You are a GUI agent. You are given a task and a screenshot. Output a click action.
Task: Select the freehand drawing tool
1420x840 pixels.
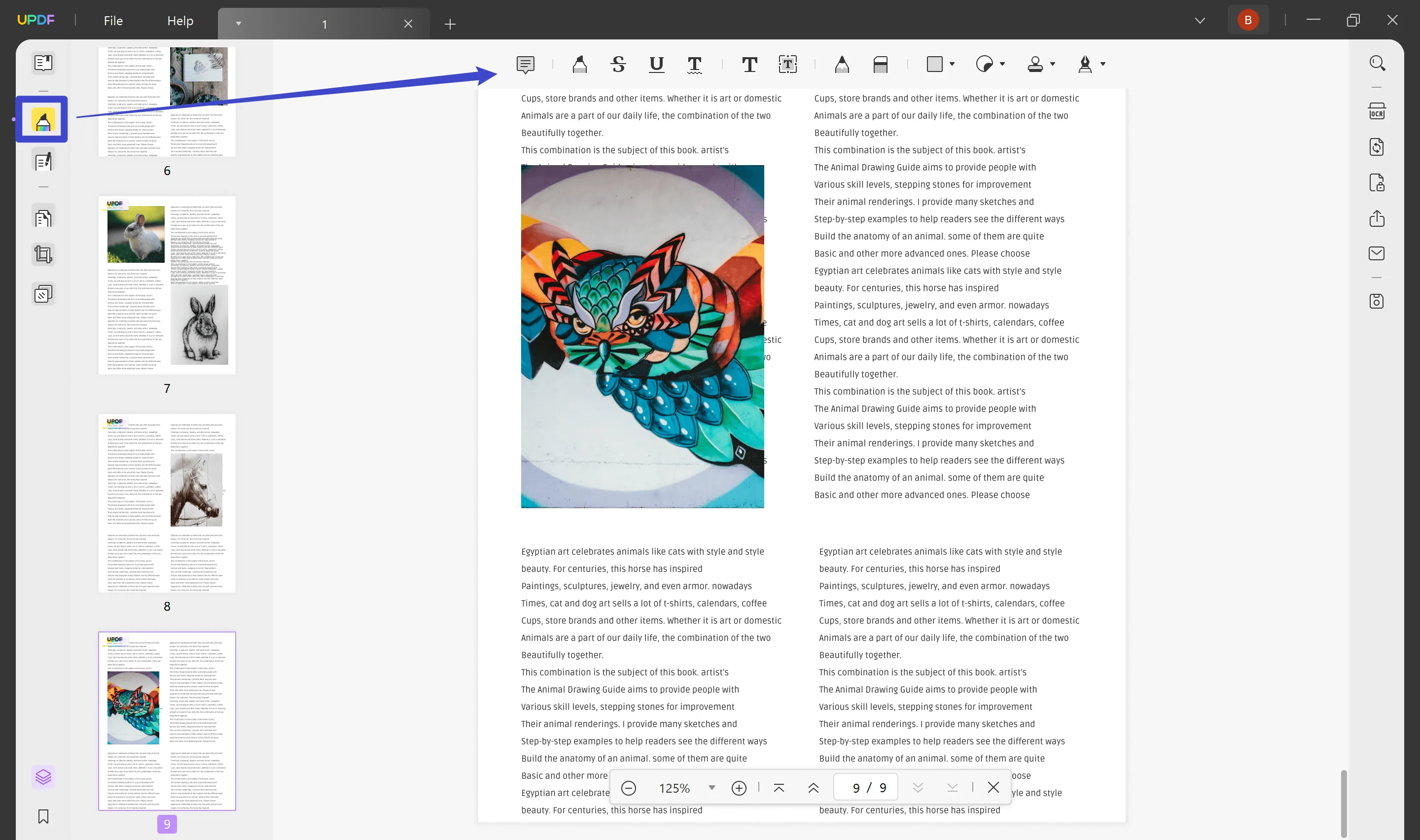(x=840, y=64)
